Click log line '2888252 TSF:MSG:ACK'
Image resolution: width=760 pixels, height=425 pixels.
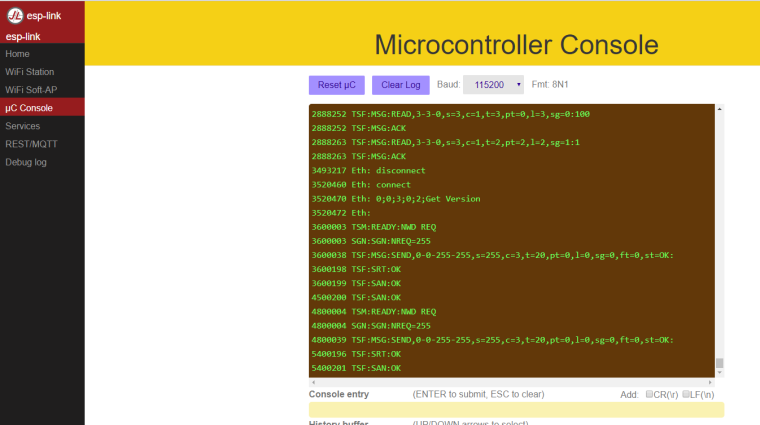(359, 128)
